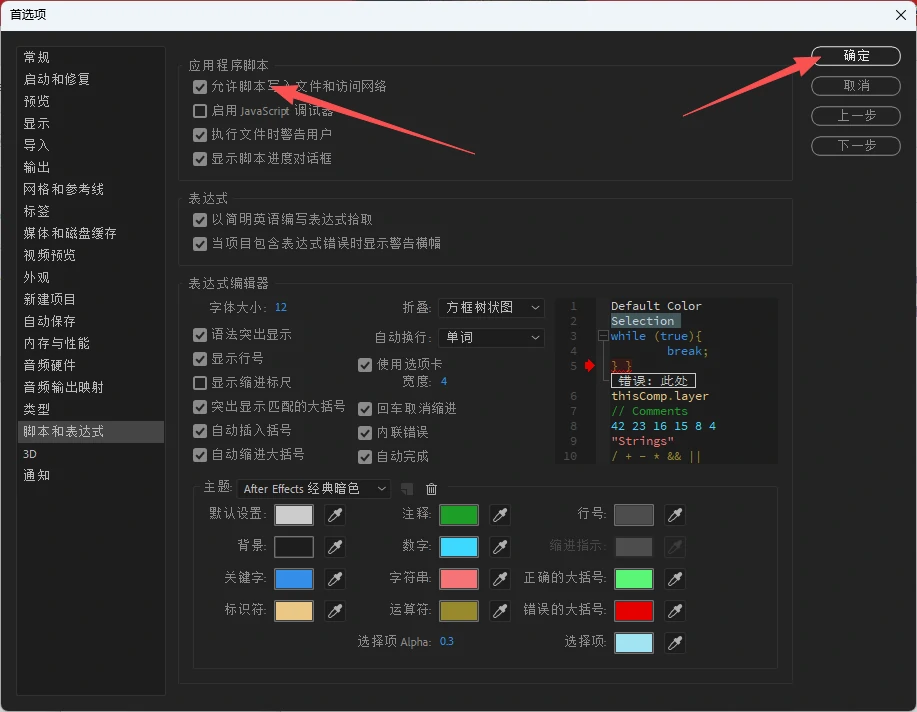Toggle 显示行号 checkbox

pyautogui.click(x=200, y=359)
